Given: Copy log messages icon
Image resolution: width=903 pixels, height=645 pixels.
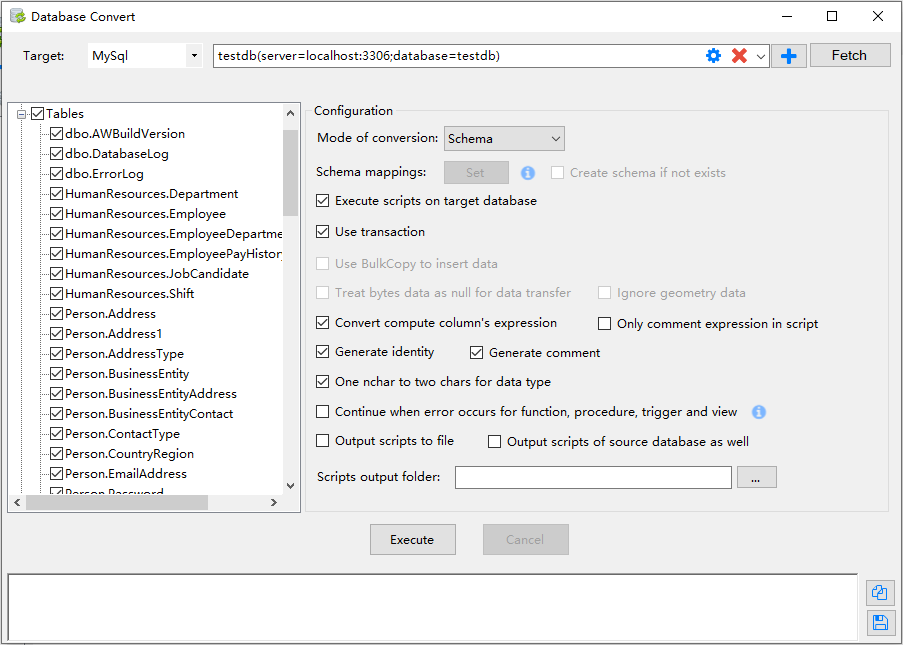Looking at the screenshot, I should coord(880,592).
